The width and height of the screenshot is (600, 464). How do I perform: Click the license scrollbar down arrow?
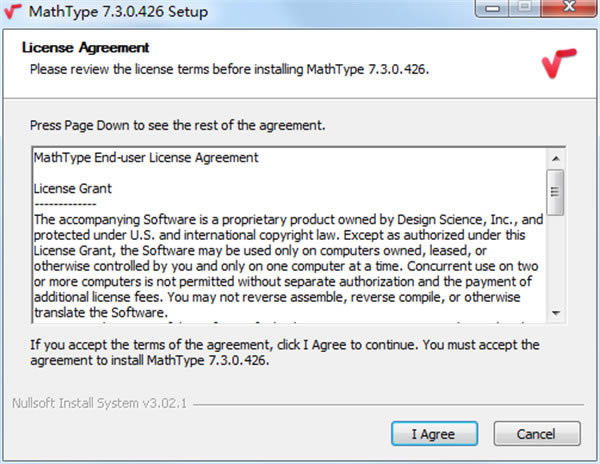(555, 313)
